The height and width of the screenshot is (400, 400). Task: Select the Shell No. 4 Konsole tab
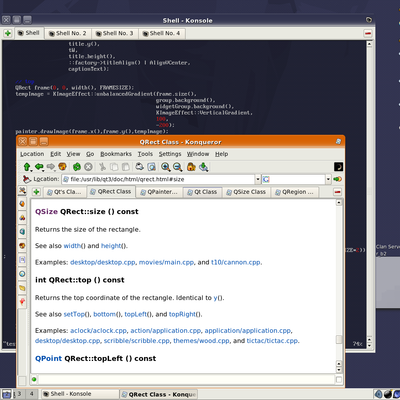pos(161,33)
